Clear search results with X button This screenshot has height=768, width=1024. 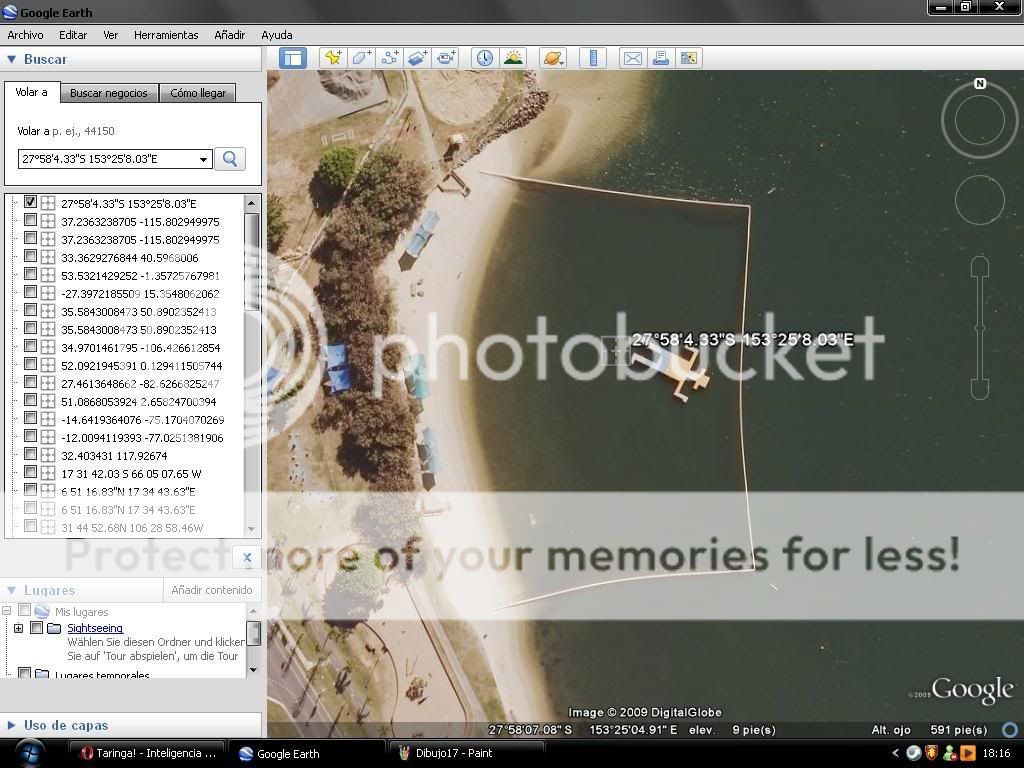[x=247, y=557]
